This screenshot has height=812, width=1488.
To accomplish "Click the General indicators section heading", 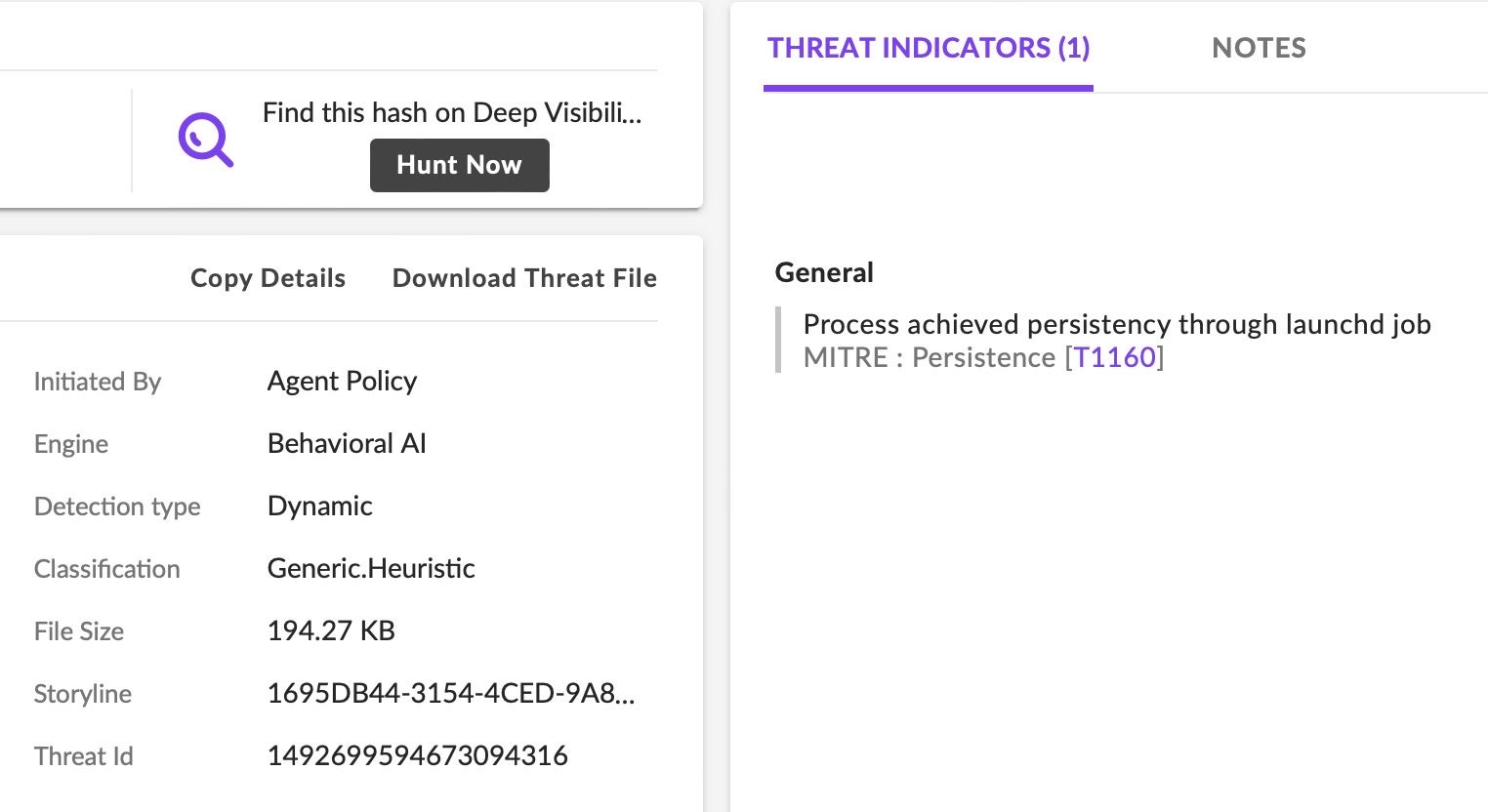I will (x=824, y=272).
